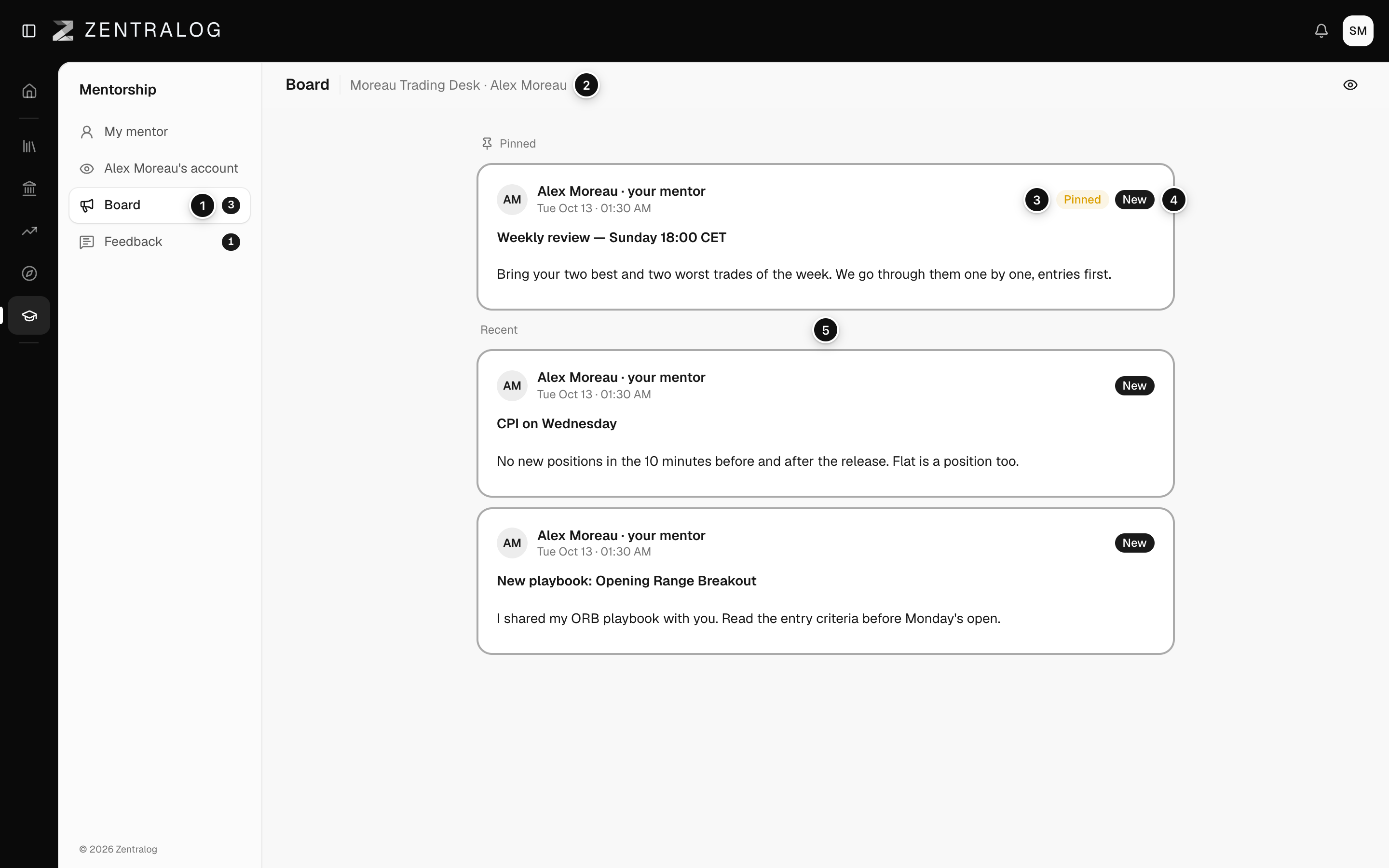1389x868 pixels.
Task: Go to Home in the icon rail
Action: [29, 91]
